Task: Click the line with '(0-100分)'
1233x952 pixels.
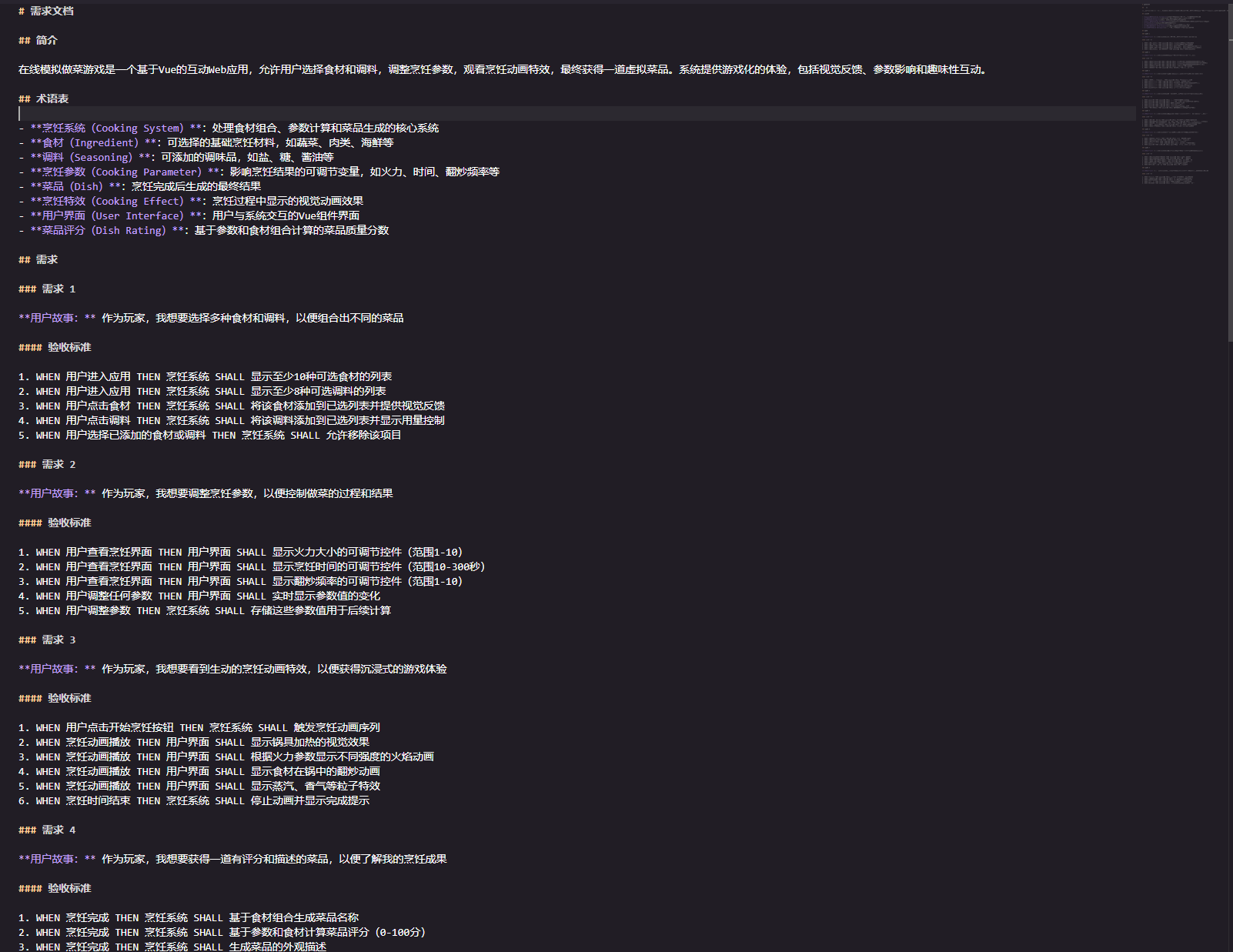Action: (222, 932)
